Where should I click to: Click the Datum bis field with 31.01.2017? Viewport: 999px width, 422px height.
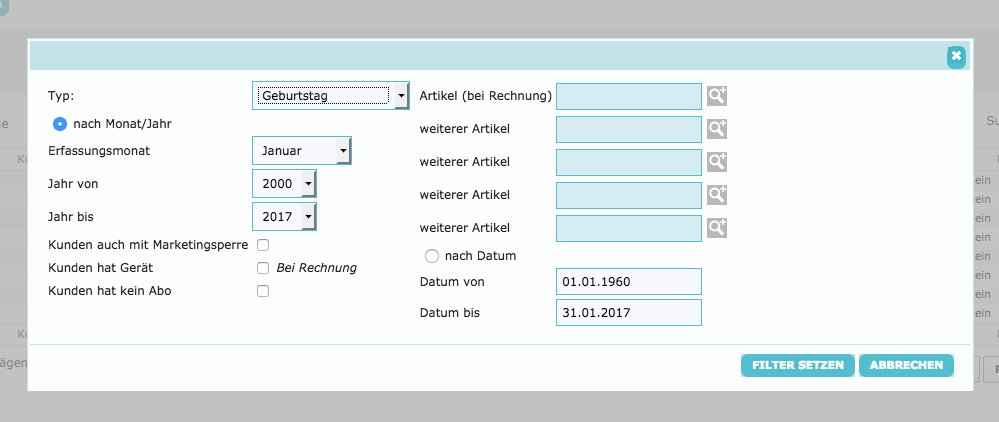[628, 313]
